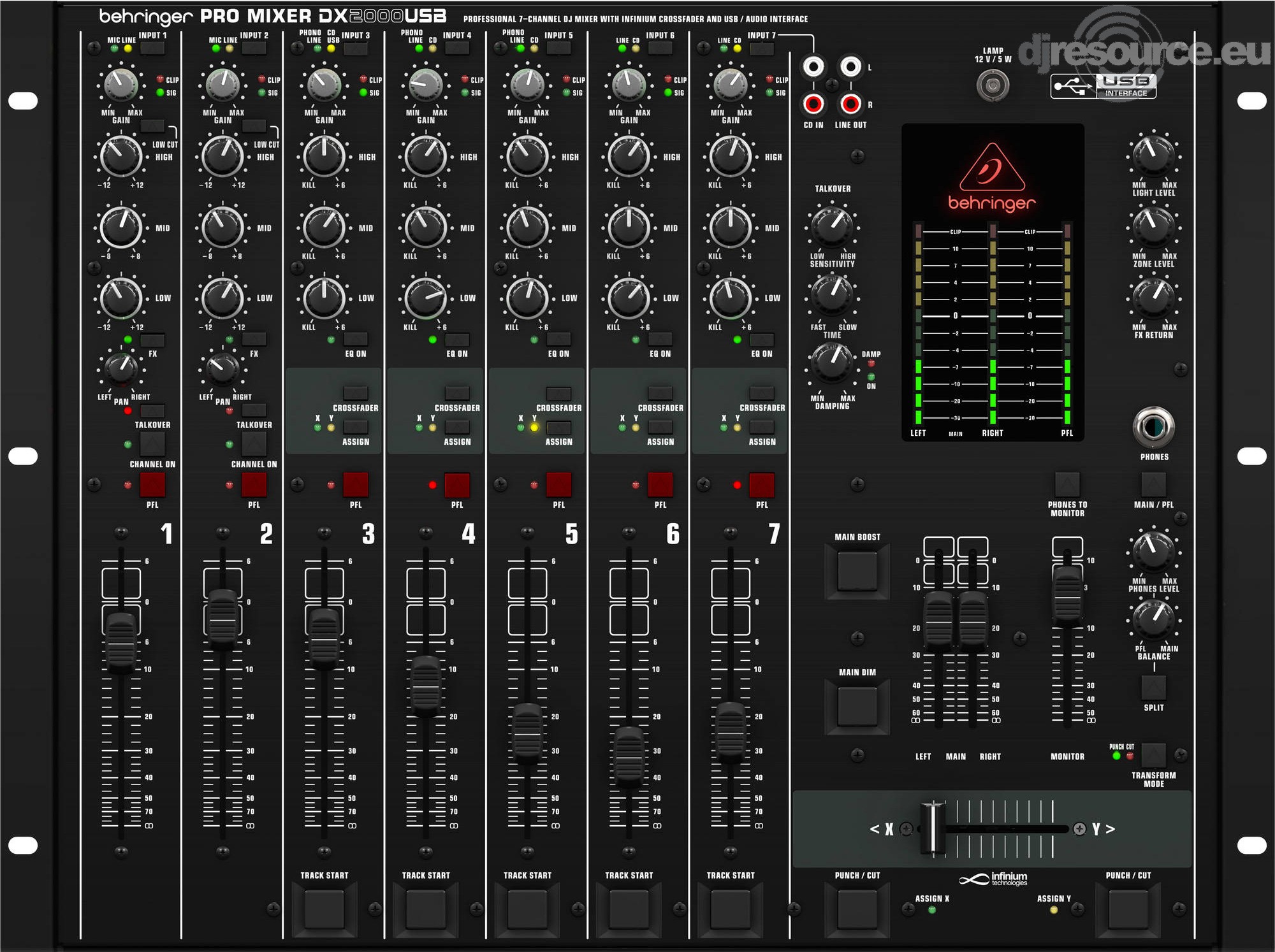
Task: Toggle channel 1 LOW CUT switch
Action: 152,126
